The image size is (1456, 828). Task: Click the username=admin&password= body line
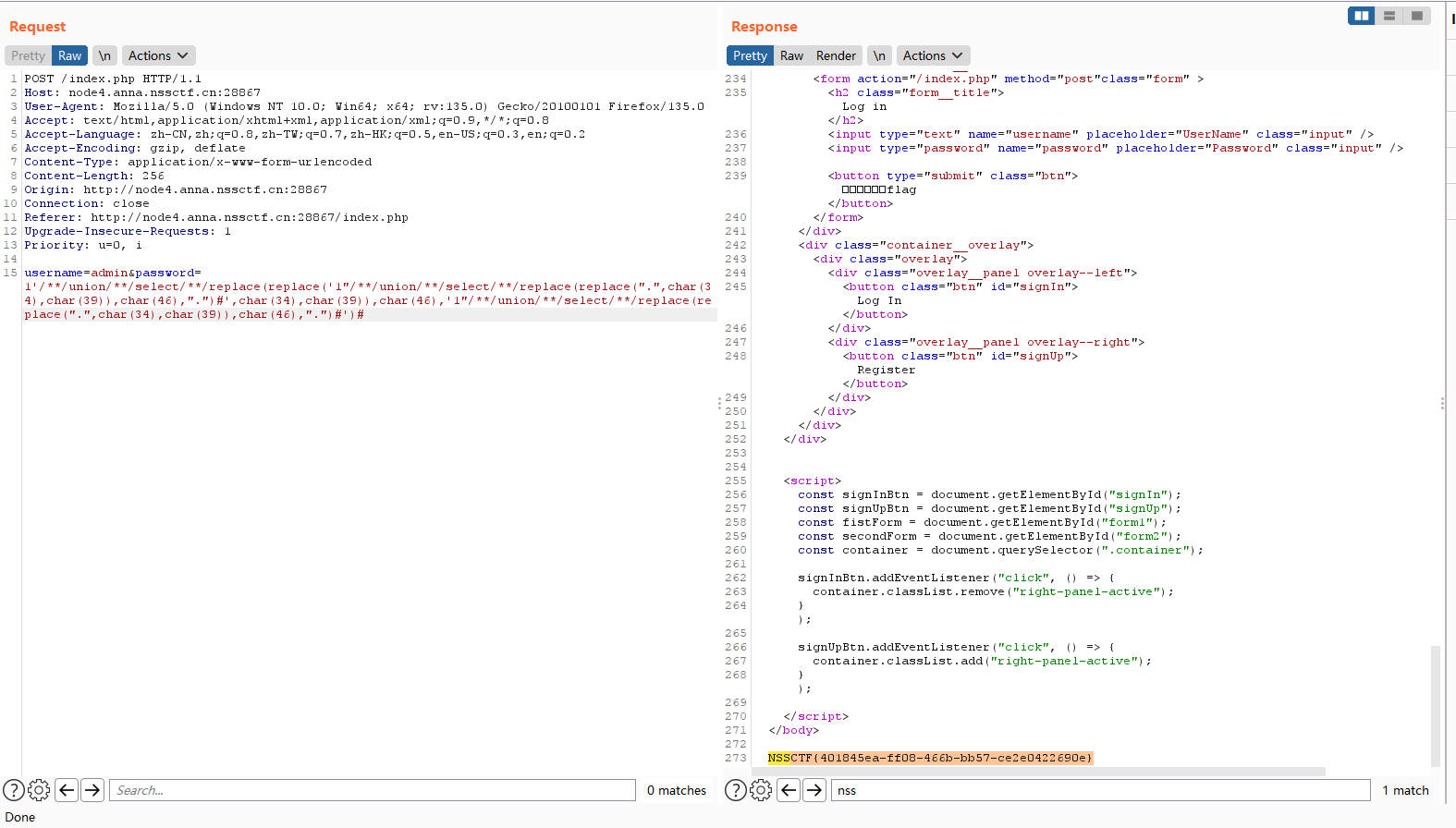(x=113, y=273)
